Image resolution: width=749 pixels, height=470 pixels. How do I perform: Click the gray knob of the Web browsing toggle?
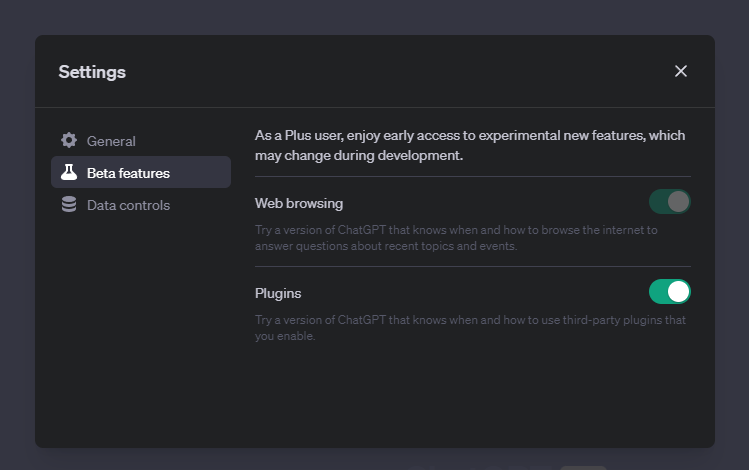tap(678, 202)
